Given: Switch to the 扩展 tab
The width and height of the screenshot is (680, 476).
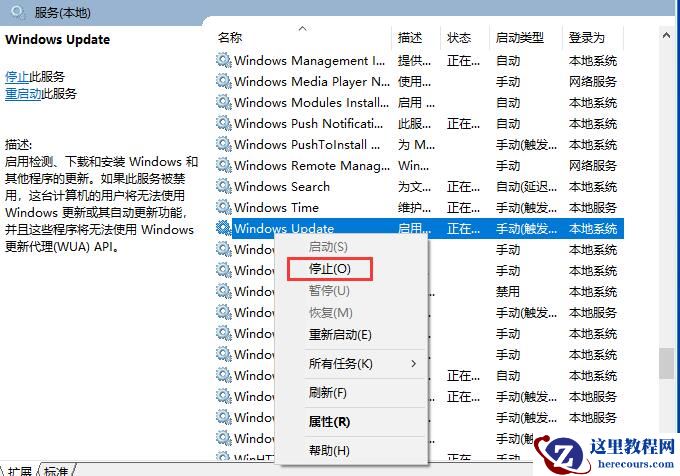Looking at the screenshot, I should [x=20, y=471].
